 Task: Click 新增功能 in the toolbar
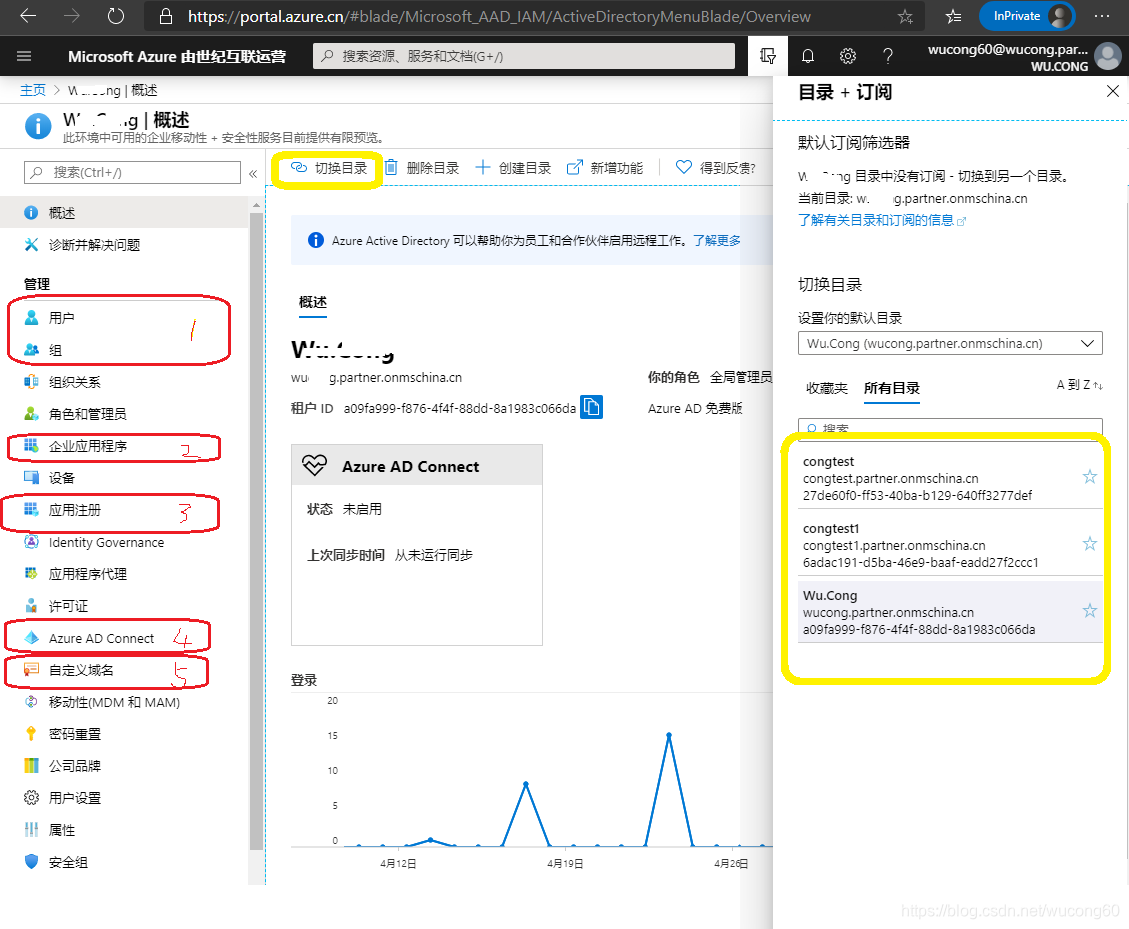click(605, 168)
